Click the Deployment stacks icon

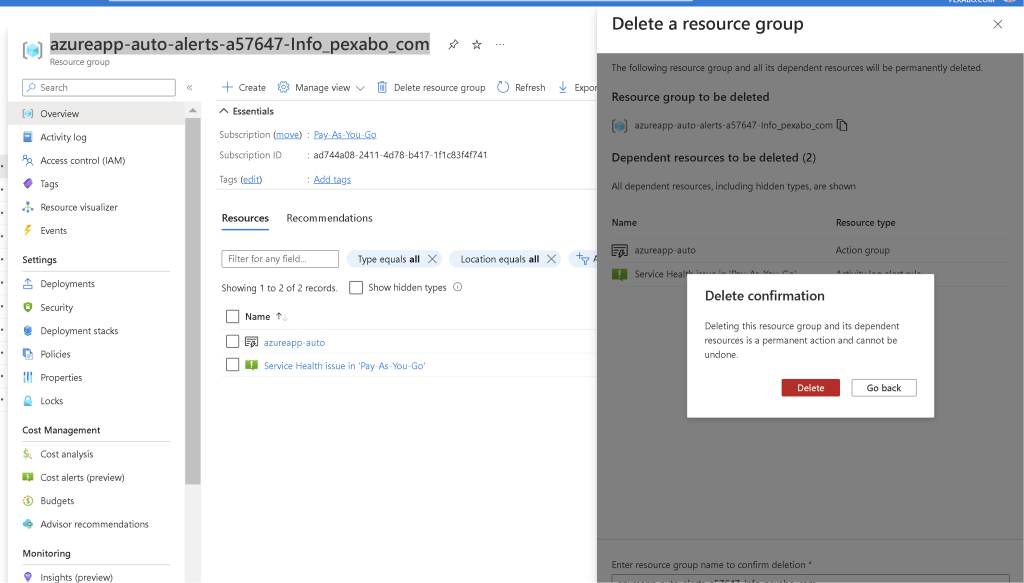pos(27,330)
